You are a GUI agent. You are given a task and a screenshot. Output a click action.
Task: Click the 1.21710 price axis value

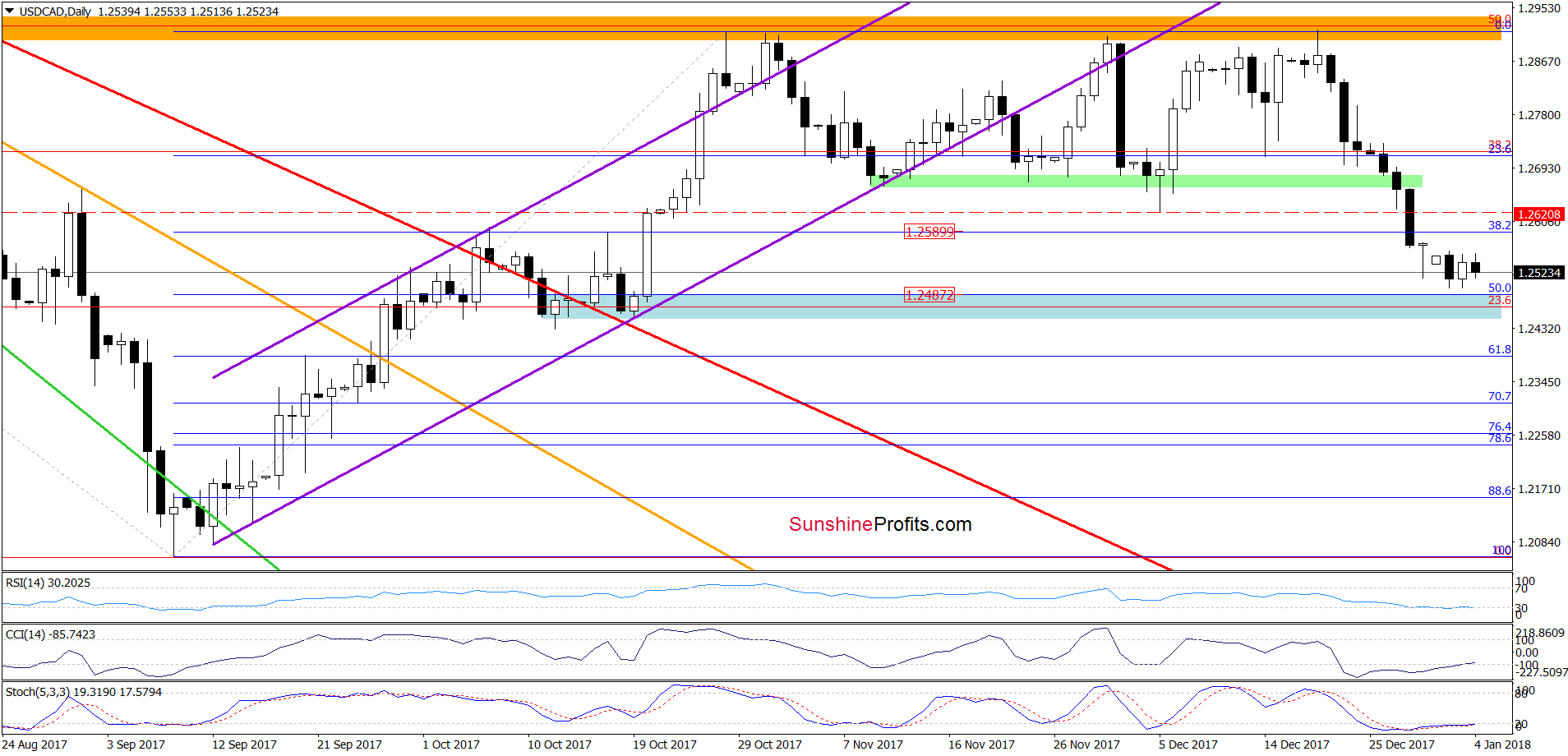1539,489
